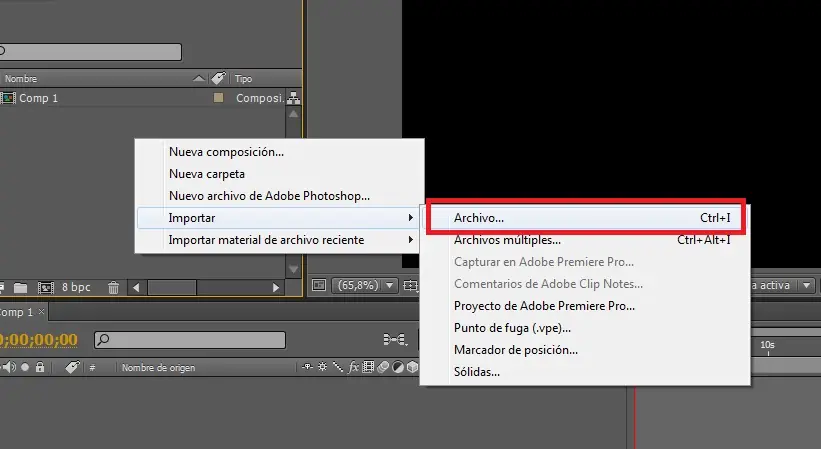Screen dimensions: 821x449
Task: Click the timeline label tag column icon
Action: 72,367
